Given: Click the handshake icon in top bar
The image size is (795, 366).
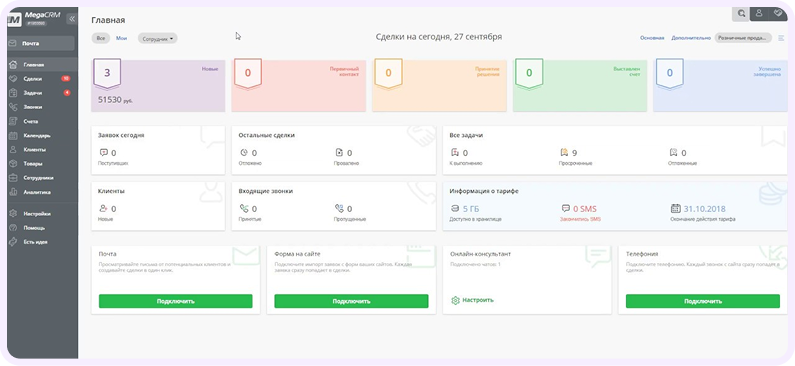Looking at the screenshot, I should tap(777, 14).
